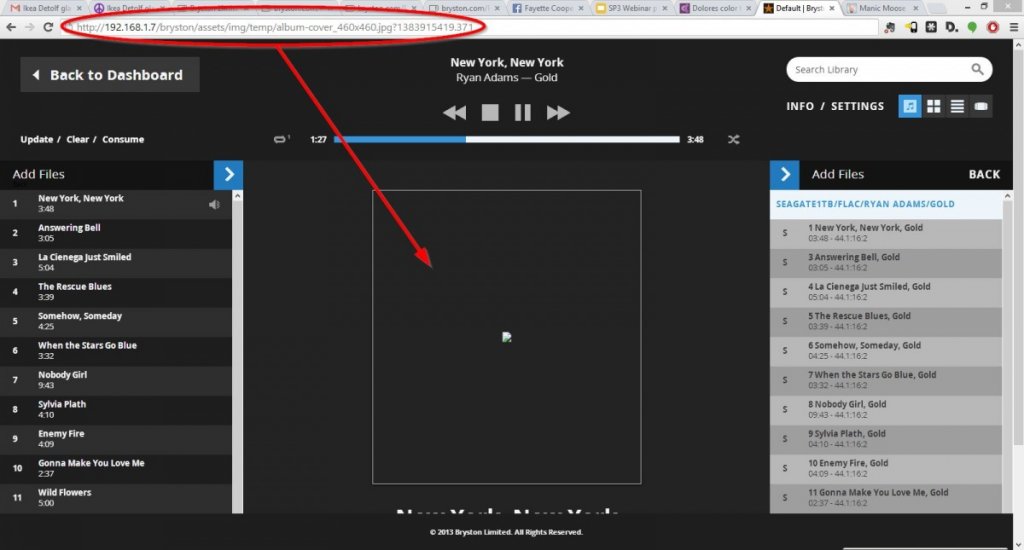Click the speaker icon on New York, New York
Image resolution: width=1024 pixels, height=550 pixels.
coord(214,204)
